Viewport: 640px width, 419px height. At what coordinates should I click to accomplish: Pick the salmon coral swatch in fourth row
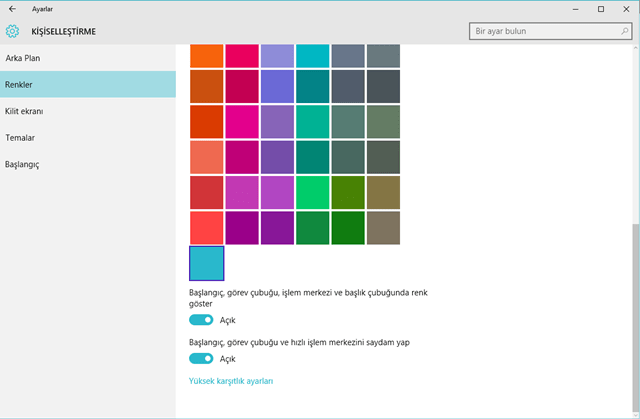tap(207, 157)
